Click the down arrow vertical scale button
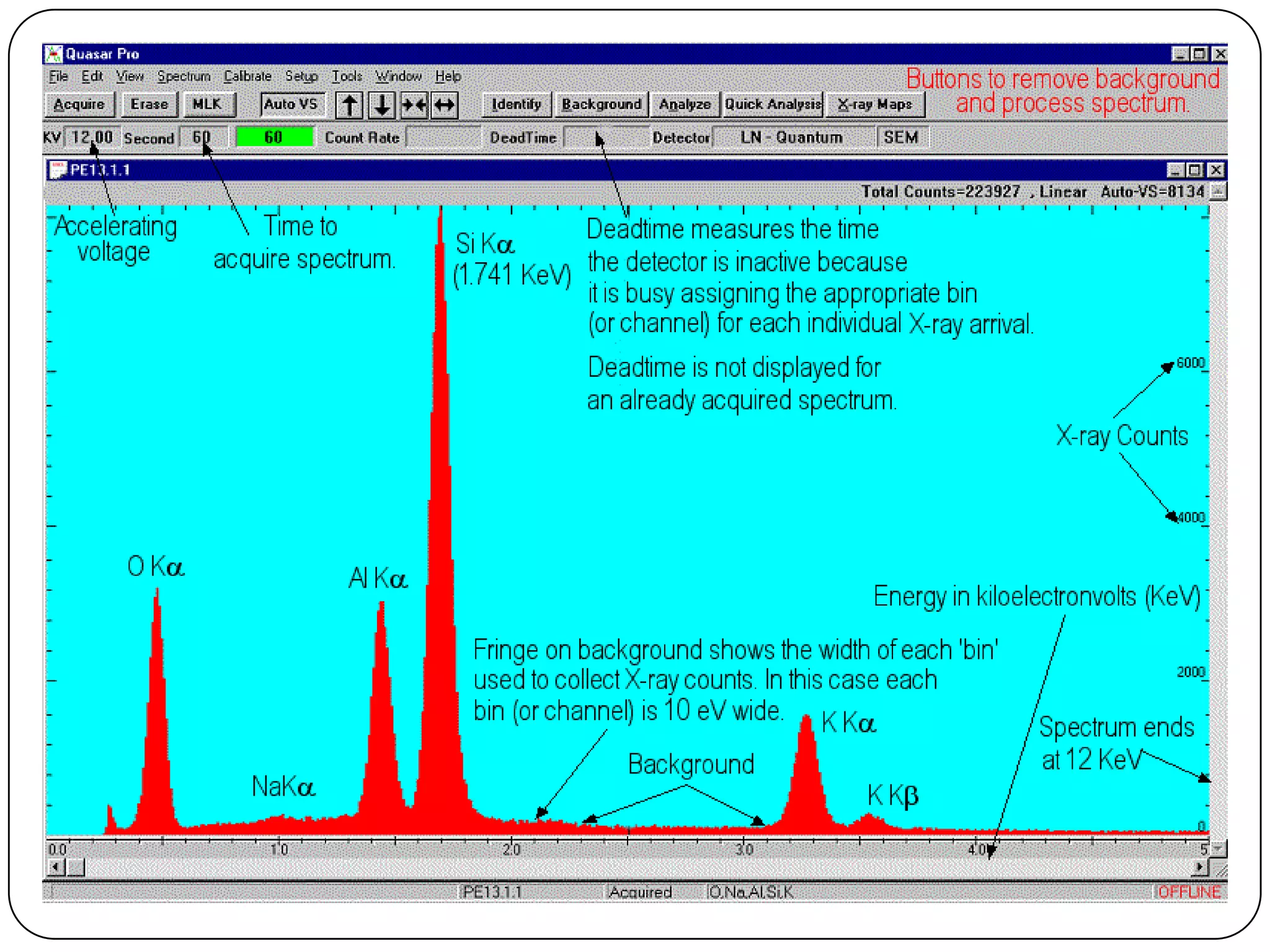 coord(382,105)
